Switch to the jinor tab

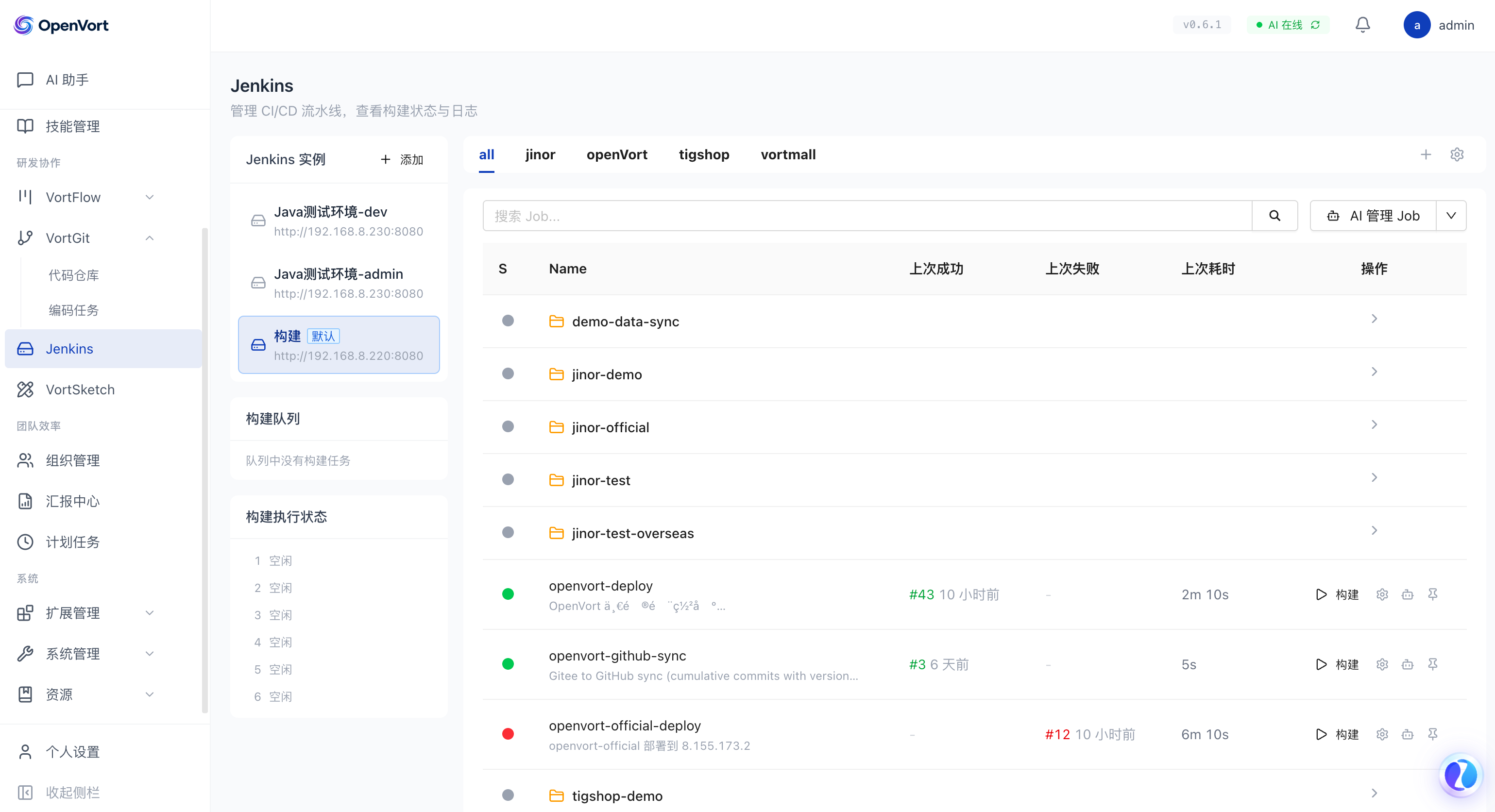[x=540, y=154]
